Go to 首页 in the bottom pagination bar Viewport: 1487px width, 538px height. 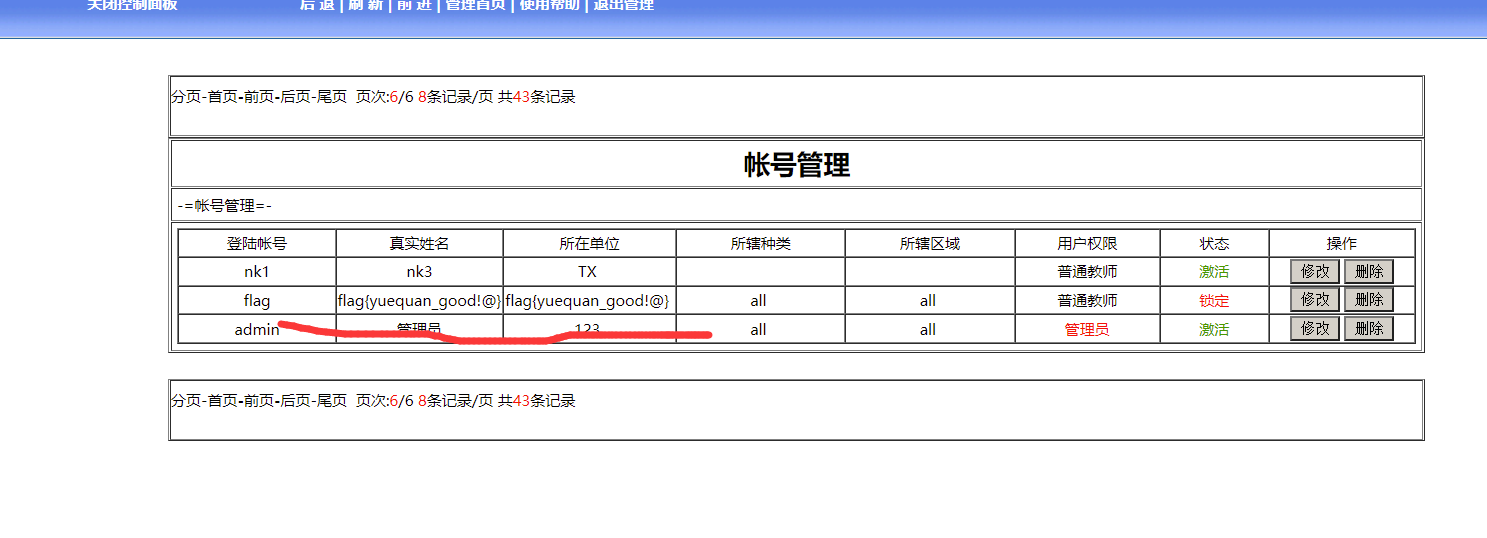point(223,401)
